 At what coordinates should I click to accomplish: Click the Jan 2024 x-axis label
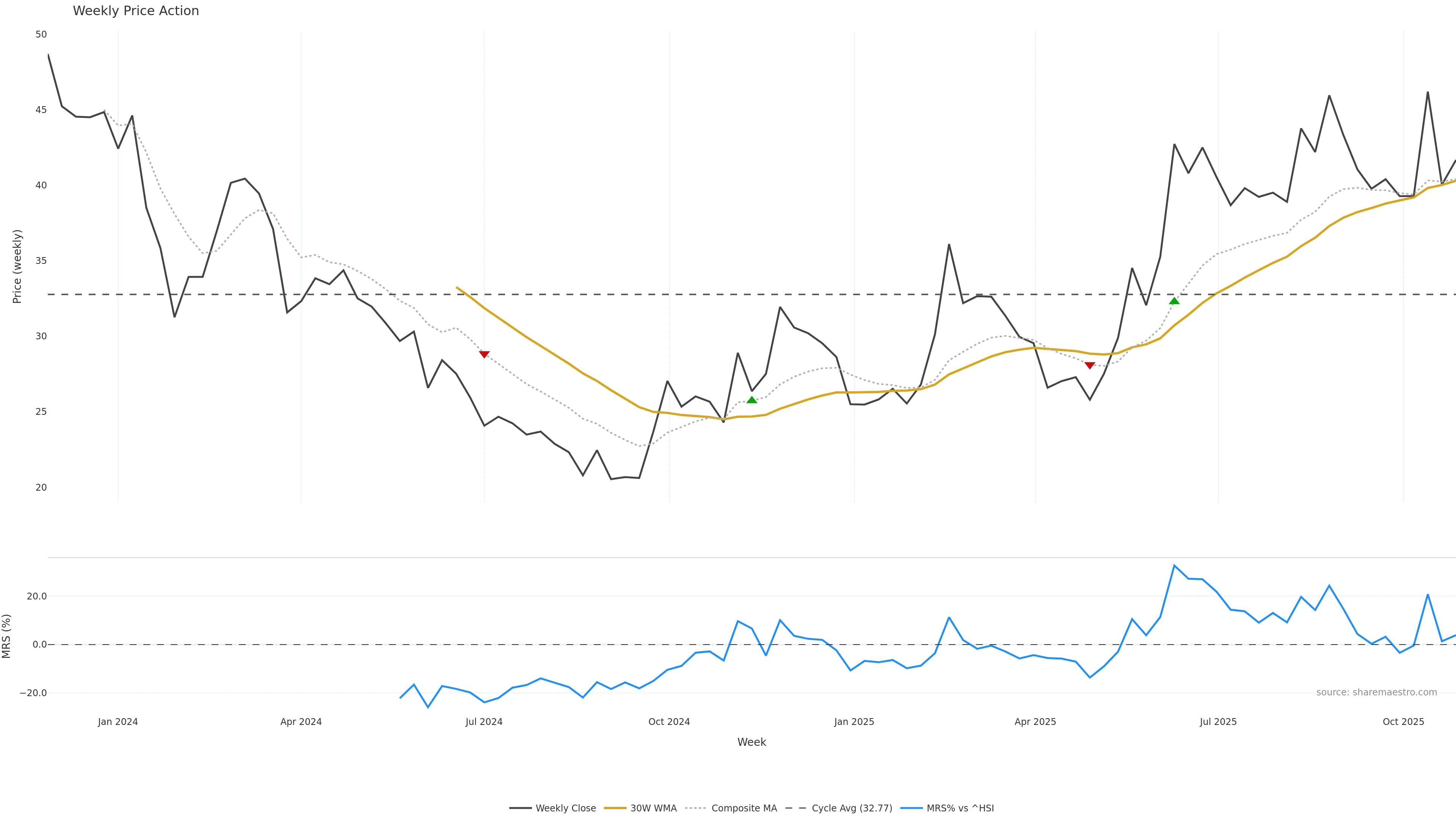(x=118, y=722)
